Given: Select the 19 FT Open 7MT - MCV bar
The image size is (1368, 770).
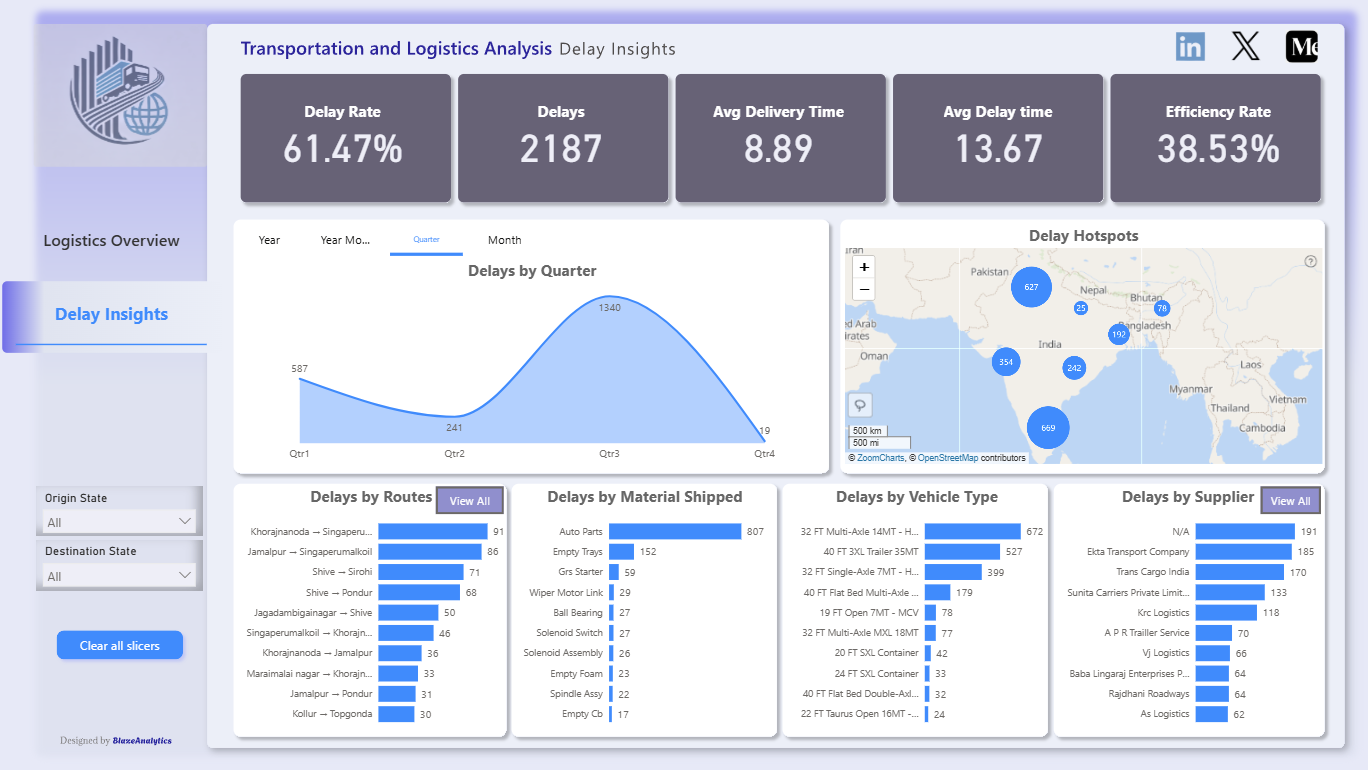Looking at the screenshot, I should pyautogui.click(x=930, y=613).
